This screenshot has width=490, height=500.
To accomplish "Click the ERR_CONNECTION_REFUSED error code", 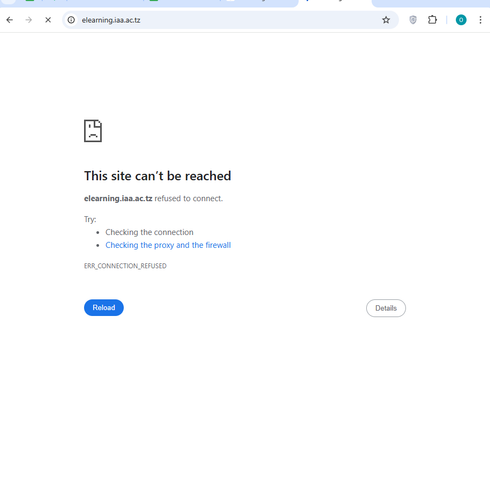I will 125,266.
